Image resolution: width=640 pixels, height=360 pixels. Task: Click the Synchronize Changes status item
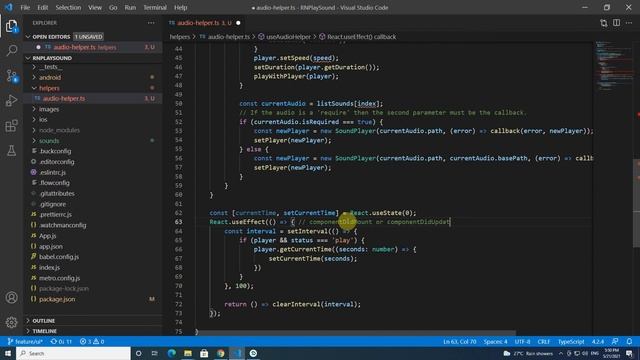(x=61, y=342)
